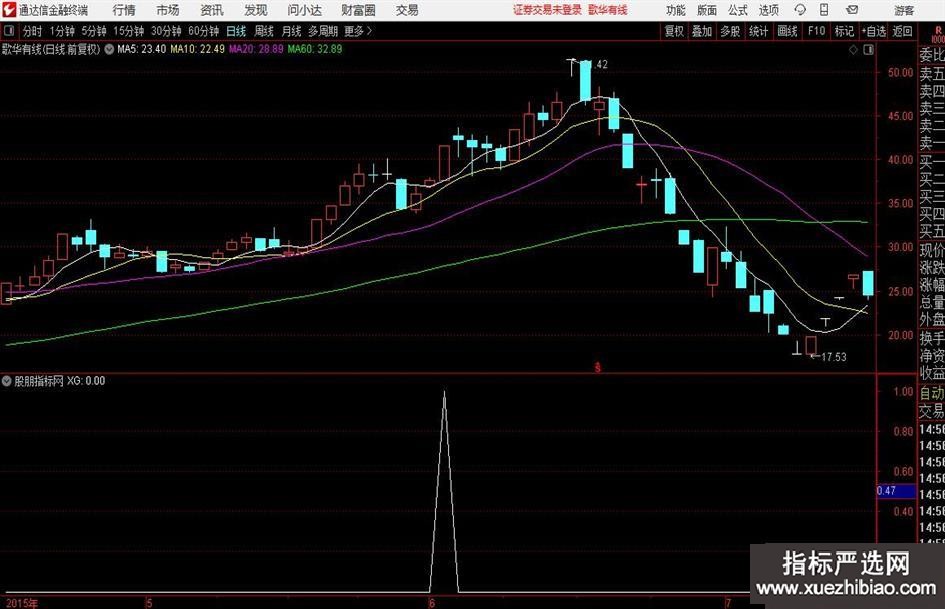The width and height of the screenshot is (945, 609).
Task: Open the 公式 formula menu
Action: (738, 10)
